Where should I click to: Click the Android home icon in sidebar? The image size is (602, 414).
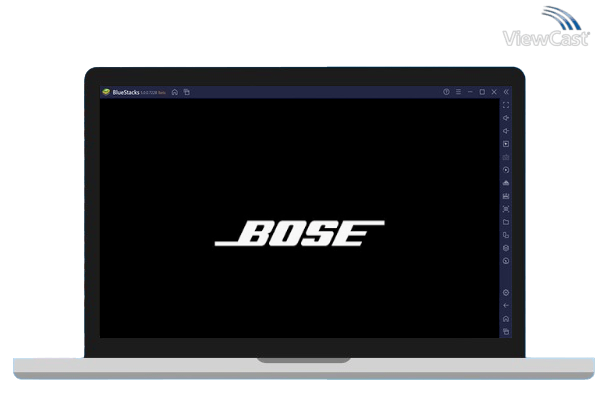506,319
